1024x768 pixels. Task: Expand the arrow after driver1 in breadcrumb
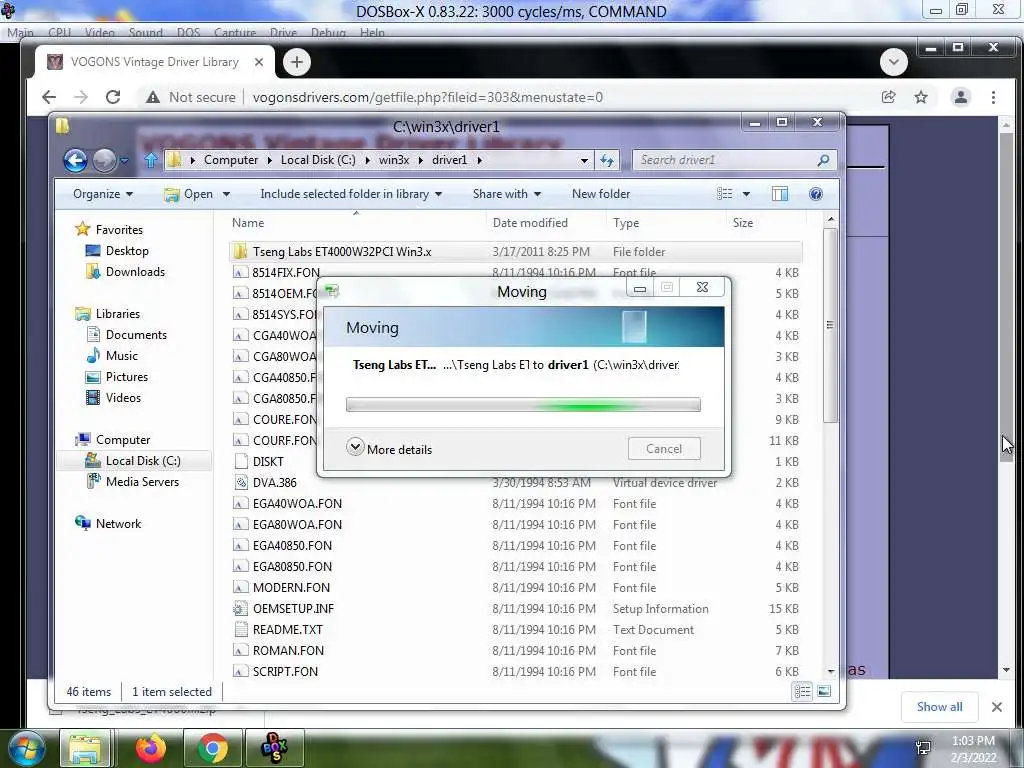pyautogui.click(x=479, y=160)
